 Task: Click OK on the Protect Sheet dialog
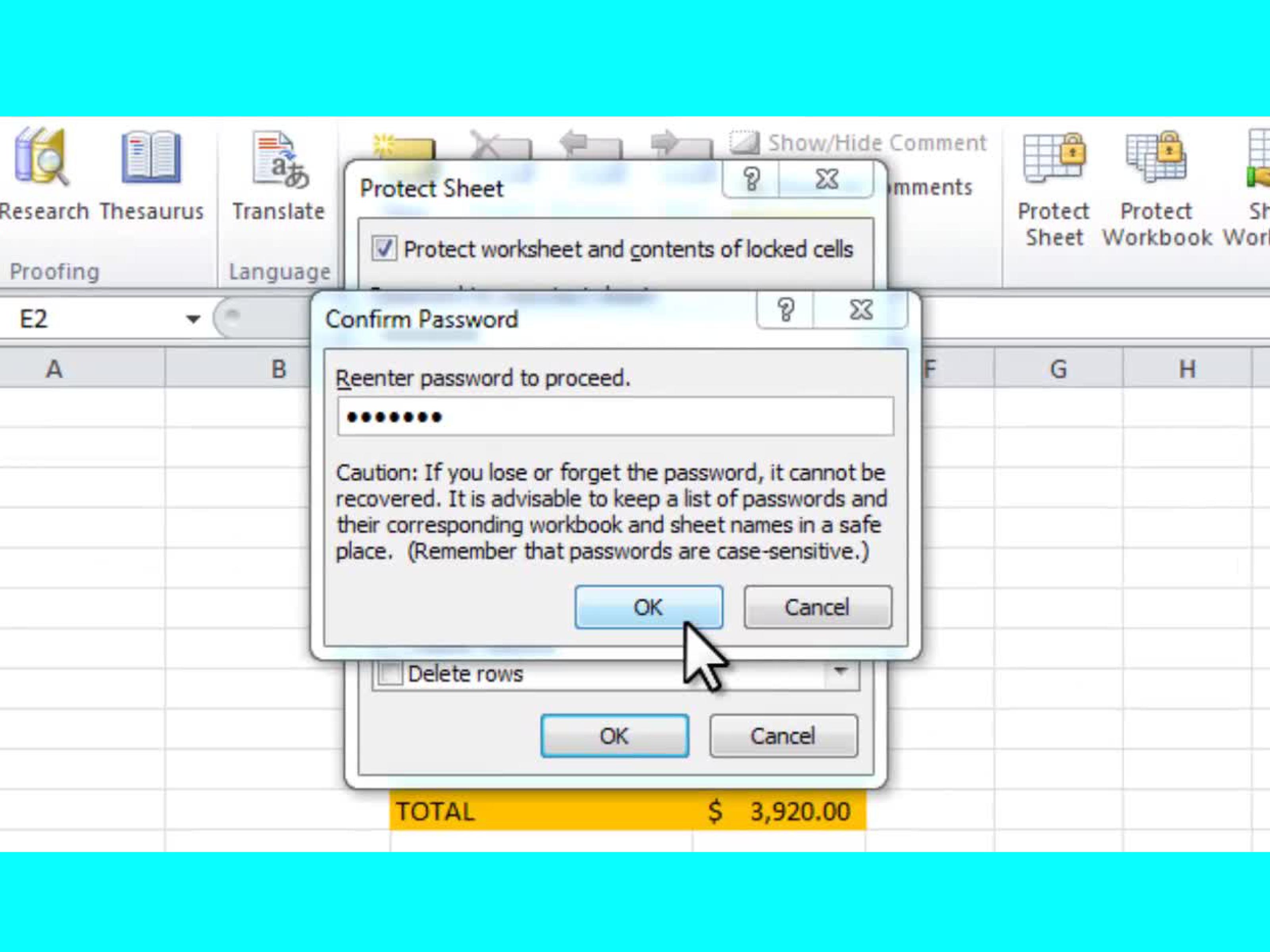(613, 736)
